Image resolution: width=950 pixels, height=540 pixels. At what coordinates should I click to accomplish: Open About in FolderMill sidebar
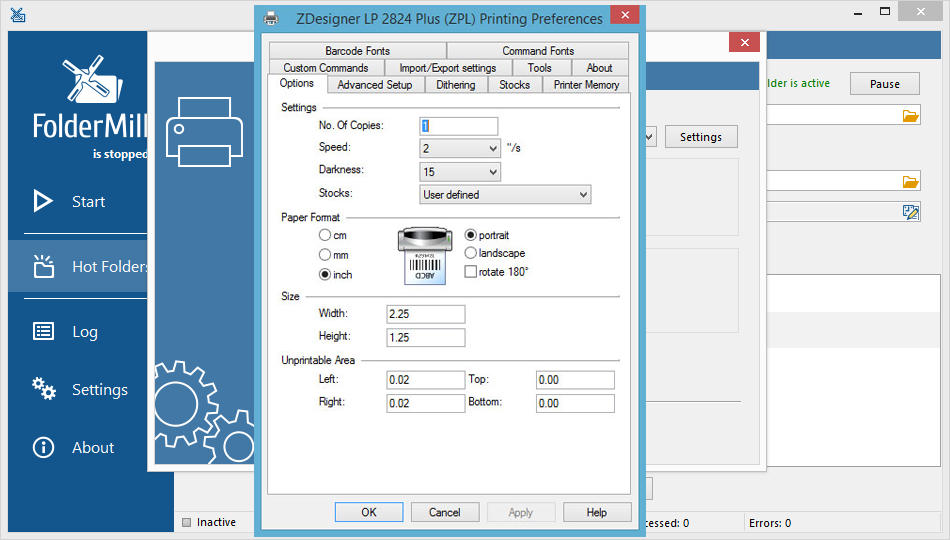[93, 448]
